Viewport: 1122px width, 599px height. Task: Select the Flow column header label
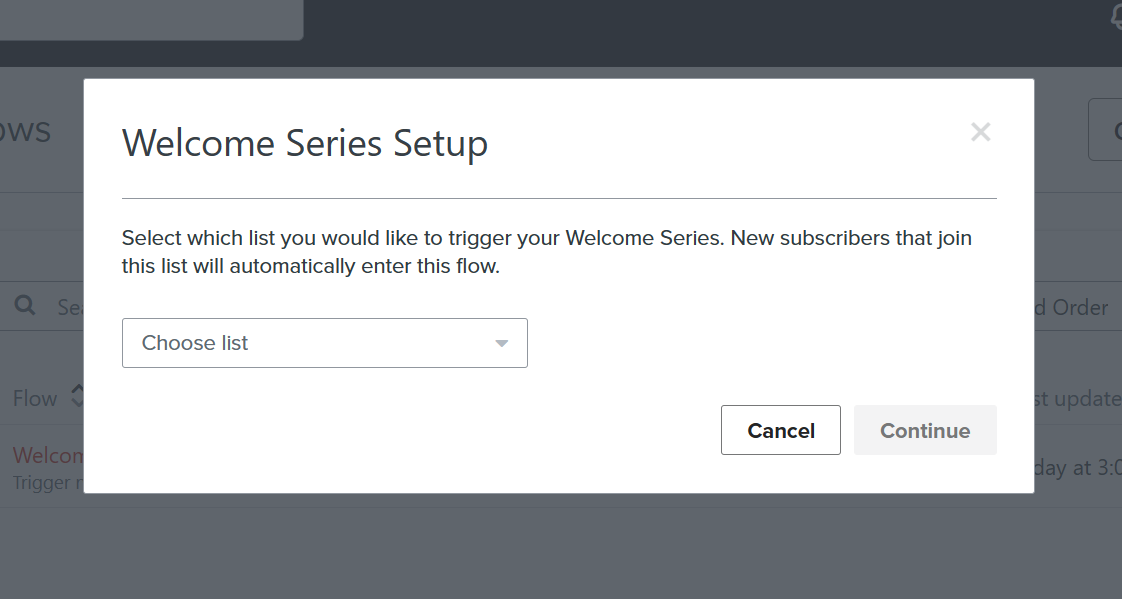[34, 399]
